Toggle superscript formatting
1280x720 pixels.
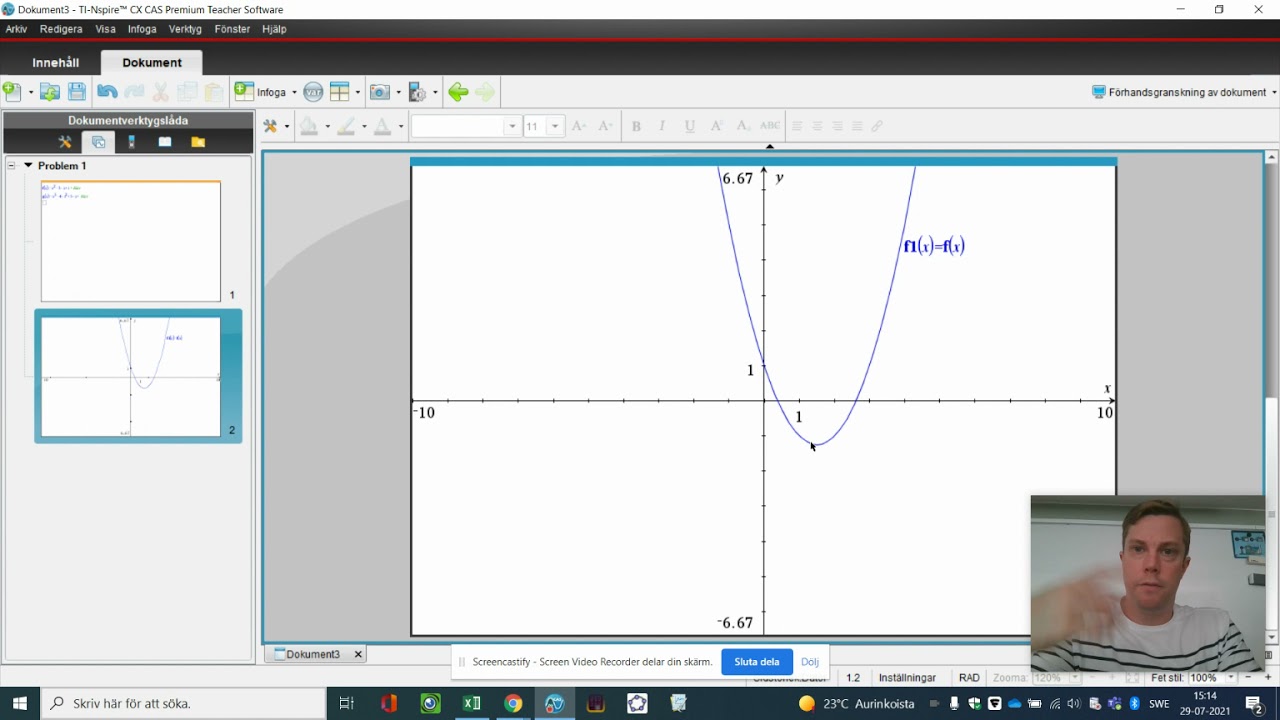coord(716,126)
